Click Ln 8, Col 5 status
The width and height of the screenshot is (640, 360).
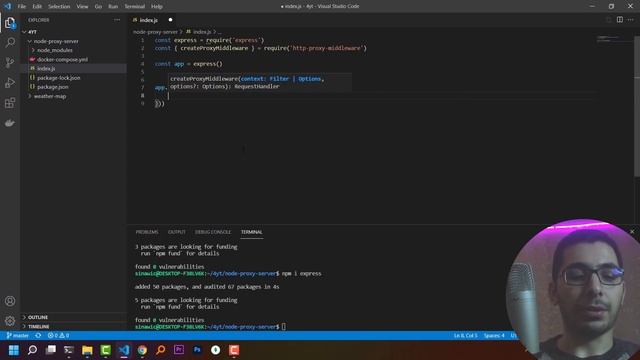click(x=465, y=336)
